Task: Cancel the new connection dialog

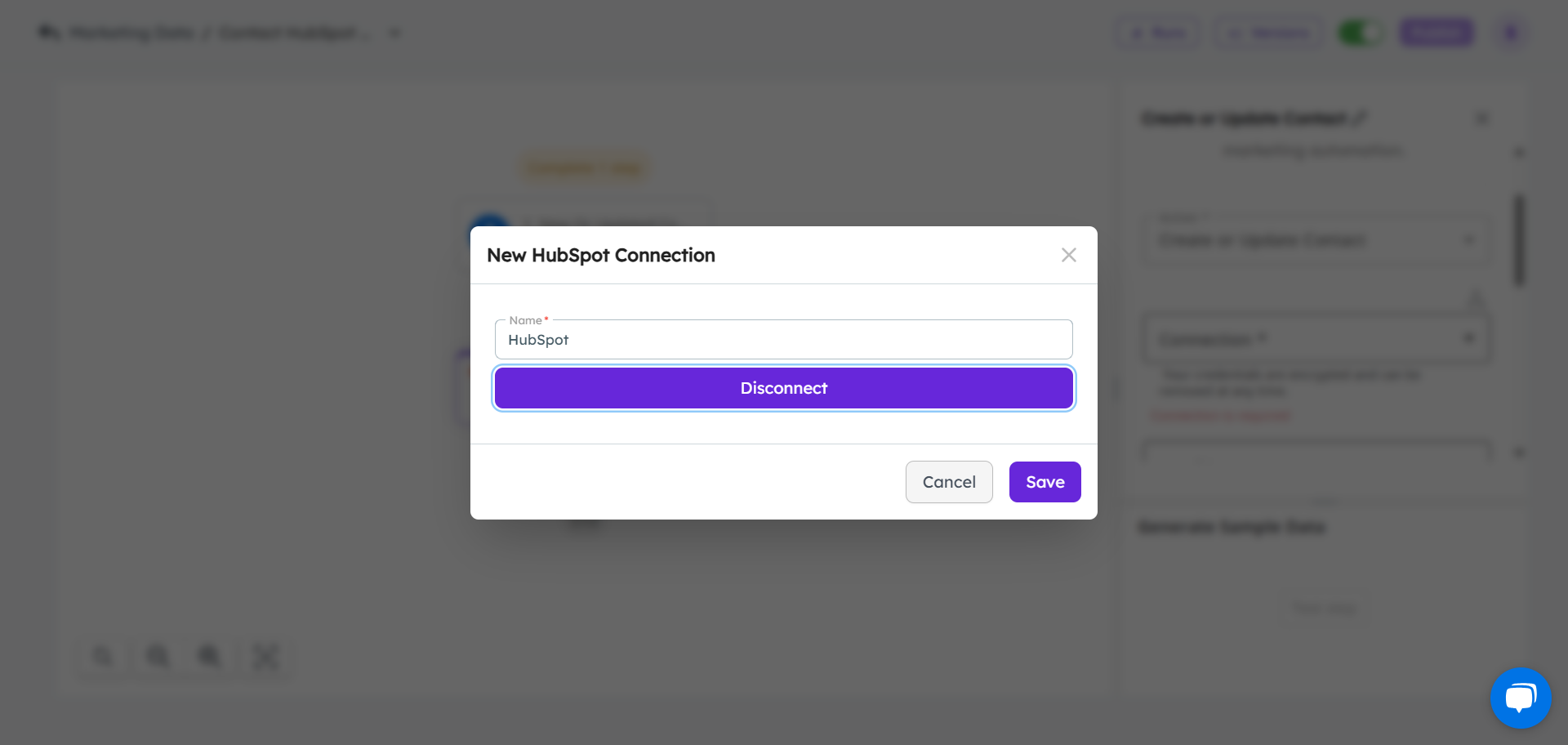Action: click(949, 482)
